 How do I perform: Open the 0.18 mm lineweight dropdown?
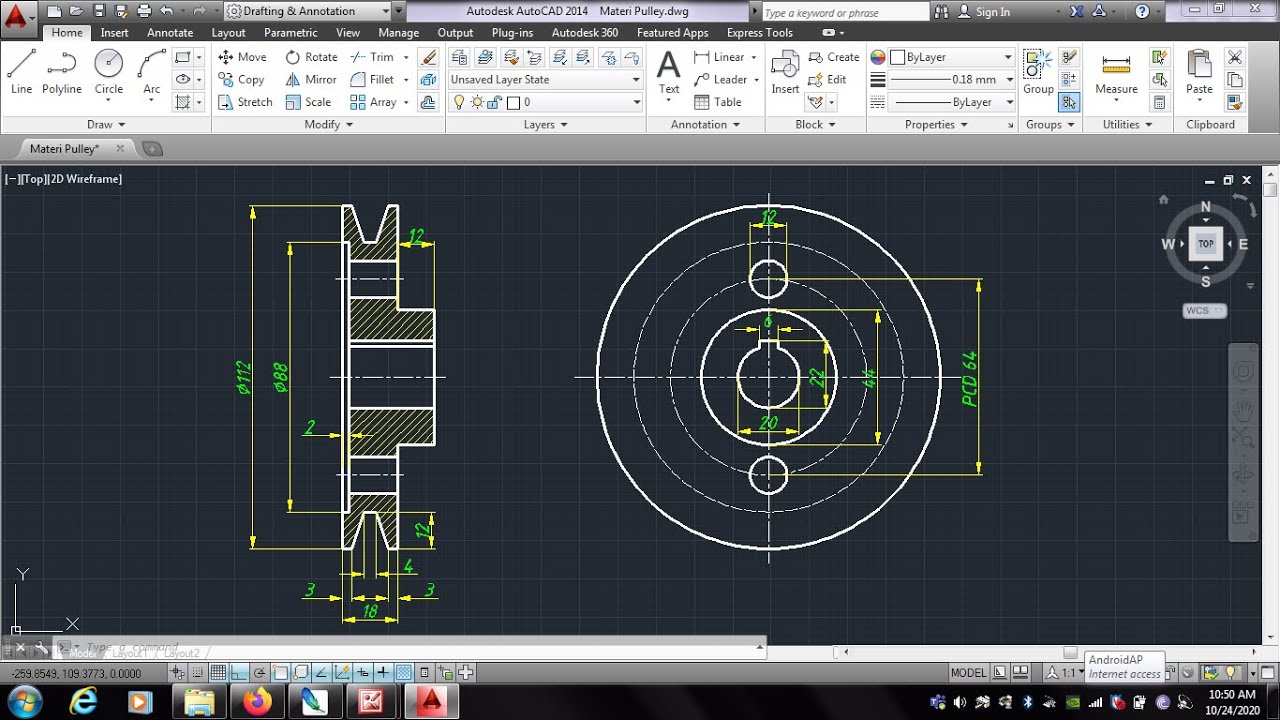[951, 79]
